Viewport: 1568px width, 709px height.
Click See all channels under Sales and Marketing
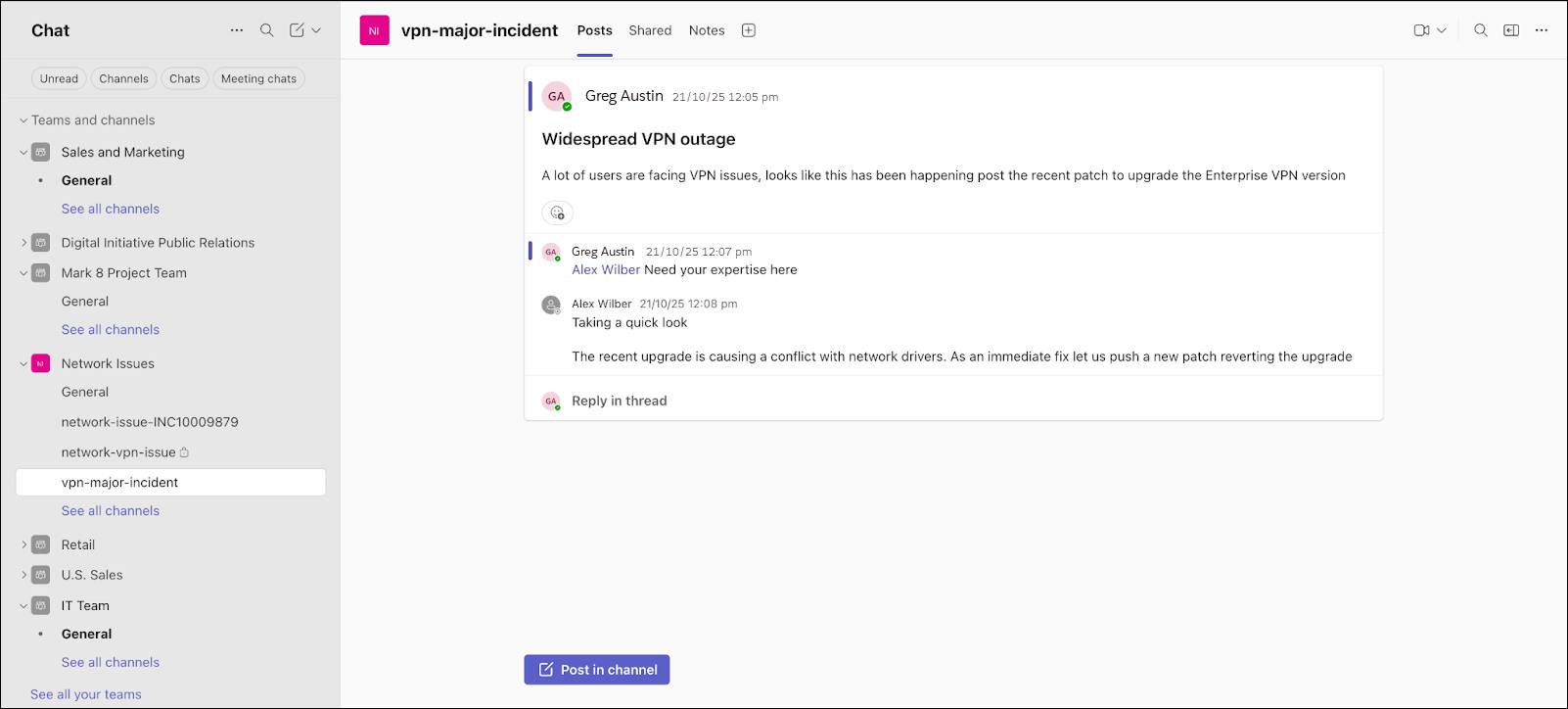pos(111,209)
